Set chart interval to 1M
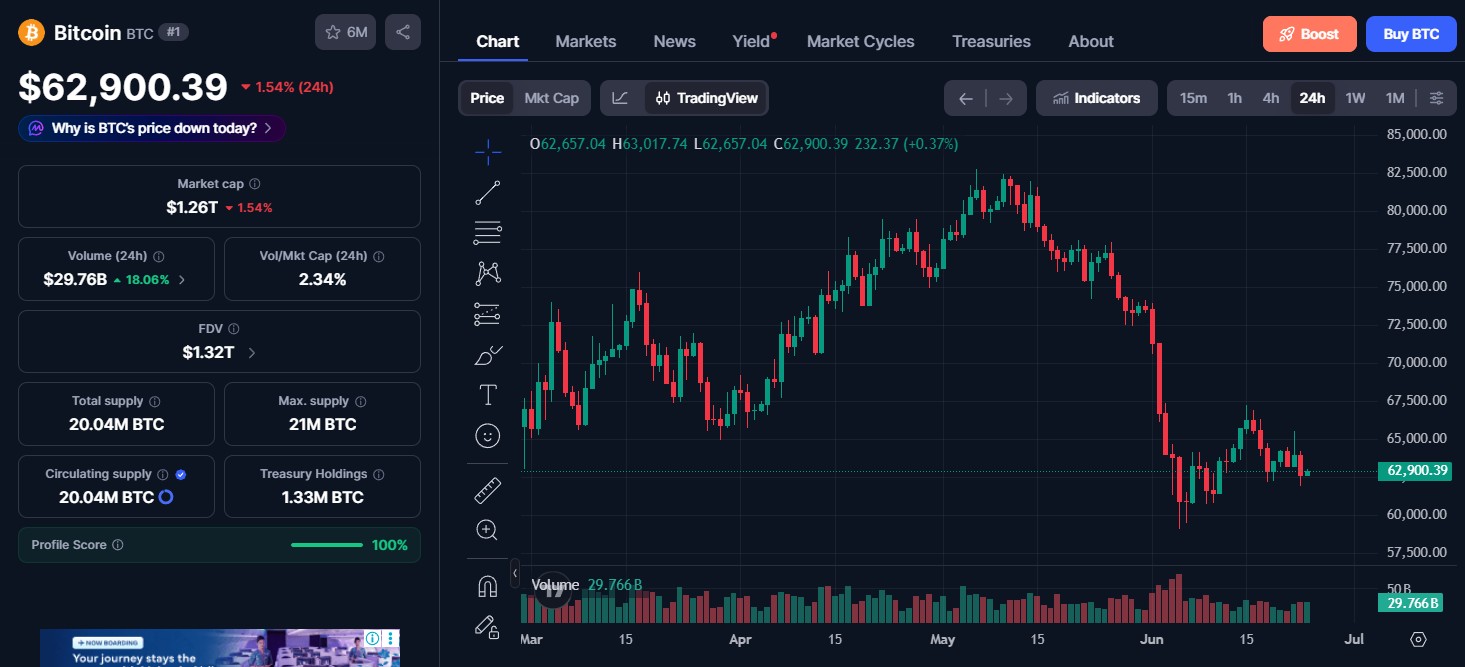1465x667 pixels. click(1395, 98)
